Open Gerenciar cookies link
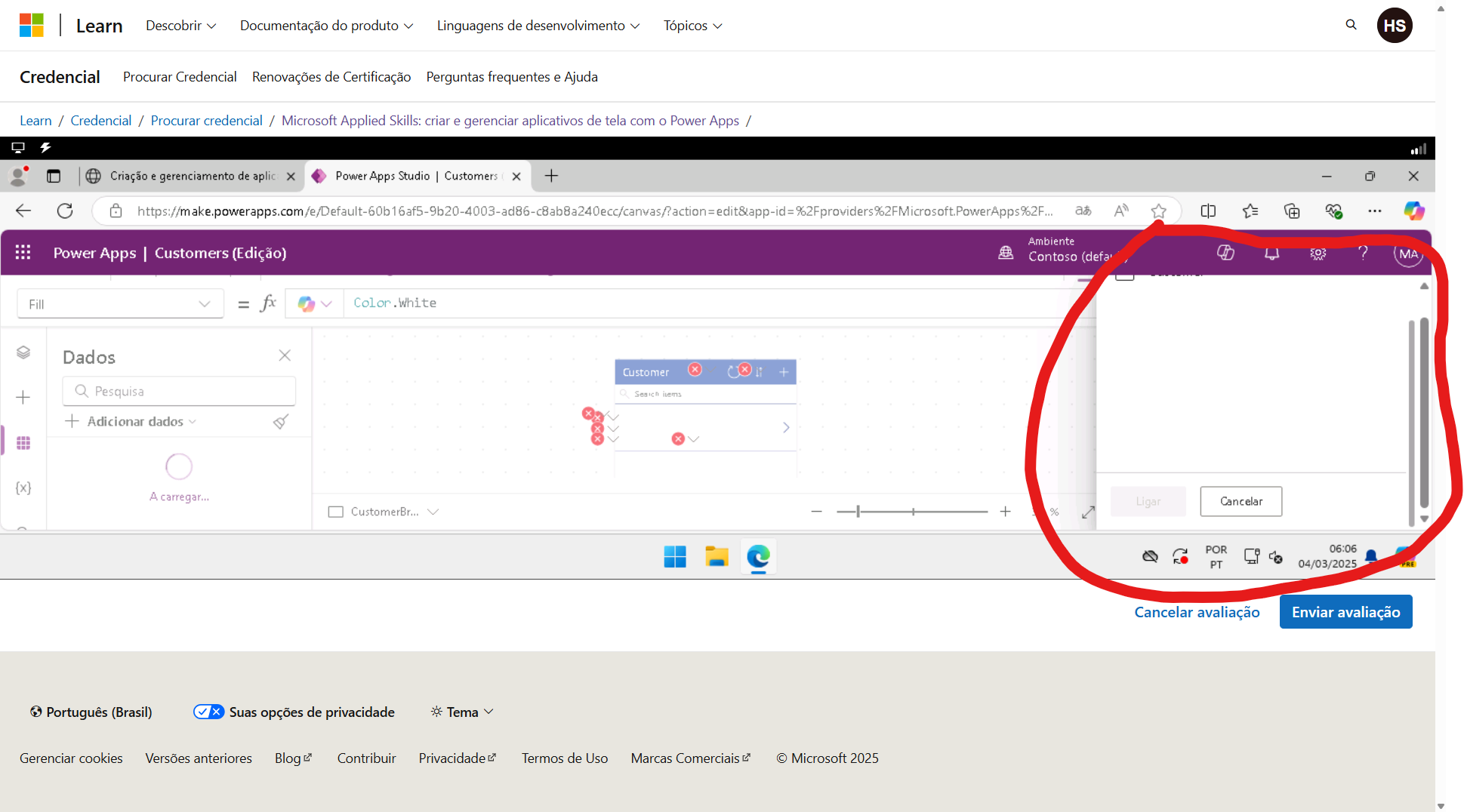 (x=71, y=758)
